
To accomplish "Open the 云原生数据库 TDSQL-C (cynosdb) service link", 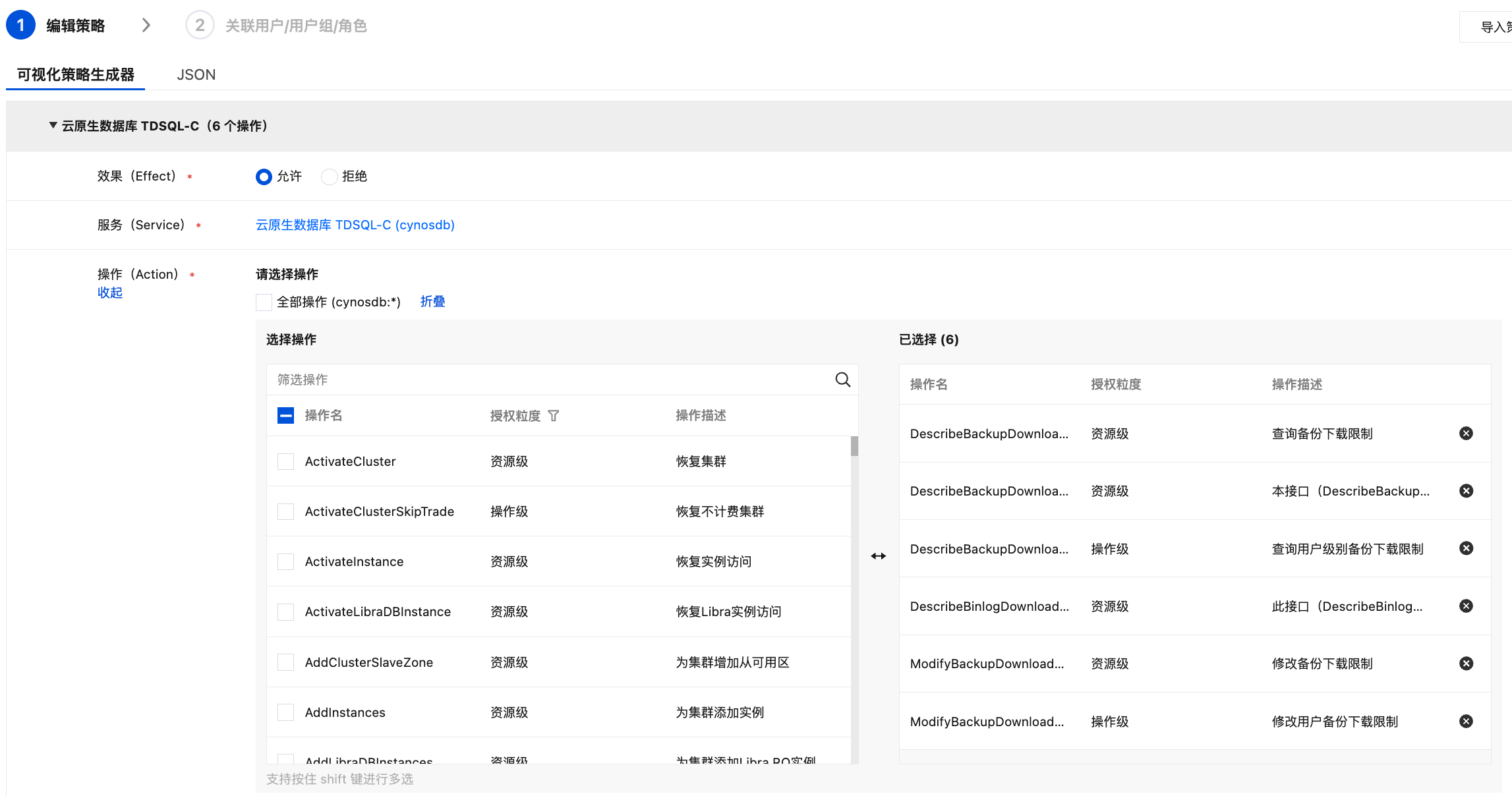I will click(355, 225).
